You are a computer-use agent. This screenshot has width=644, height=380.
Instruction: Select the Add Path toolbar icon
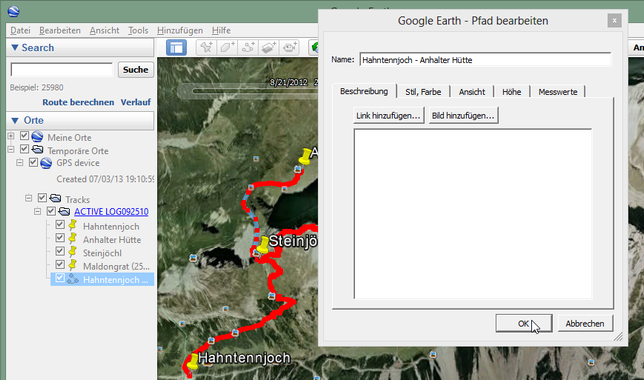(x=248, y=48)
